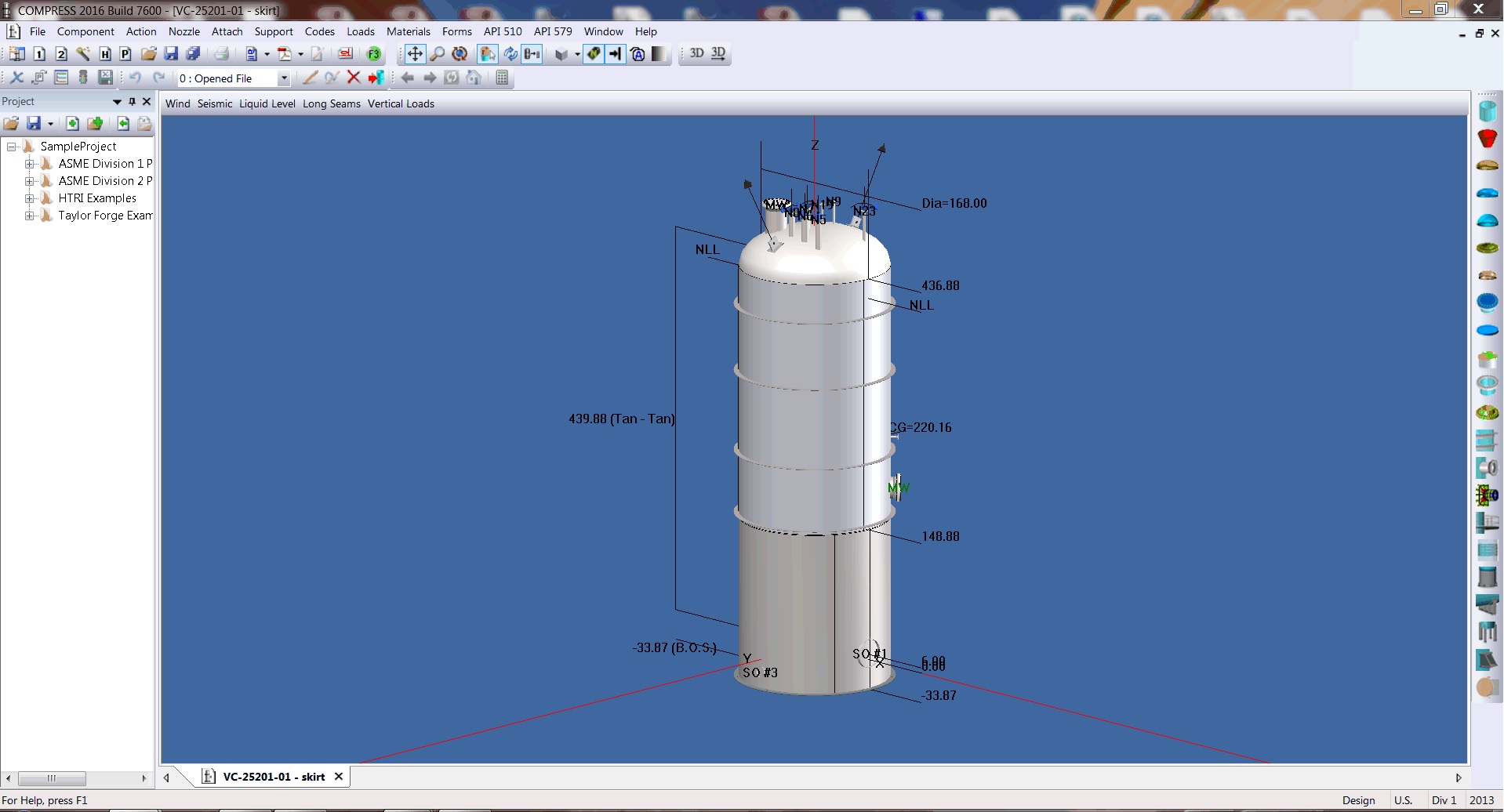Click the plain 3D view button
The image size is (1504, 812).
click(696, 53)
